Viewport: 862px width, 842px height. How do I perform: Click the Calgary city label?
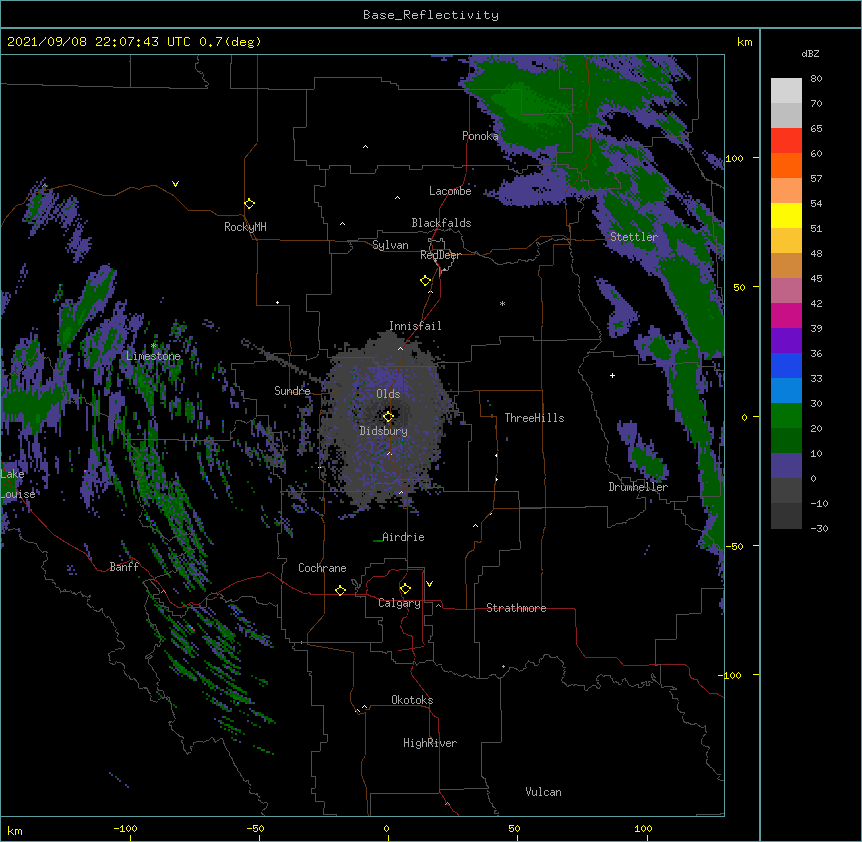coord(399,603)
